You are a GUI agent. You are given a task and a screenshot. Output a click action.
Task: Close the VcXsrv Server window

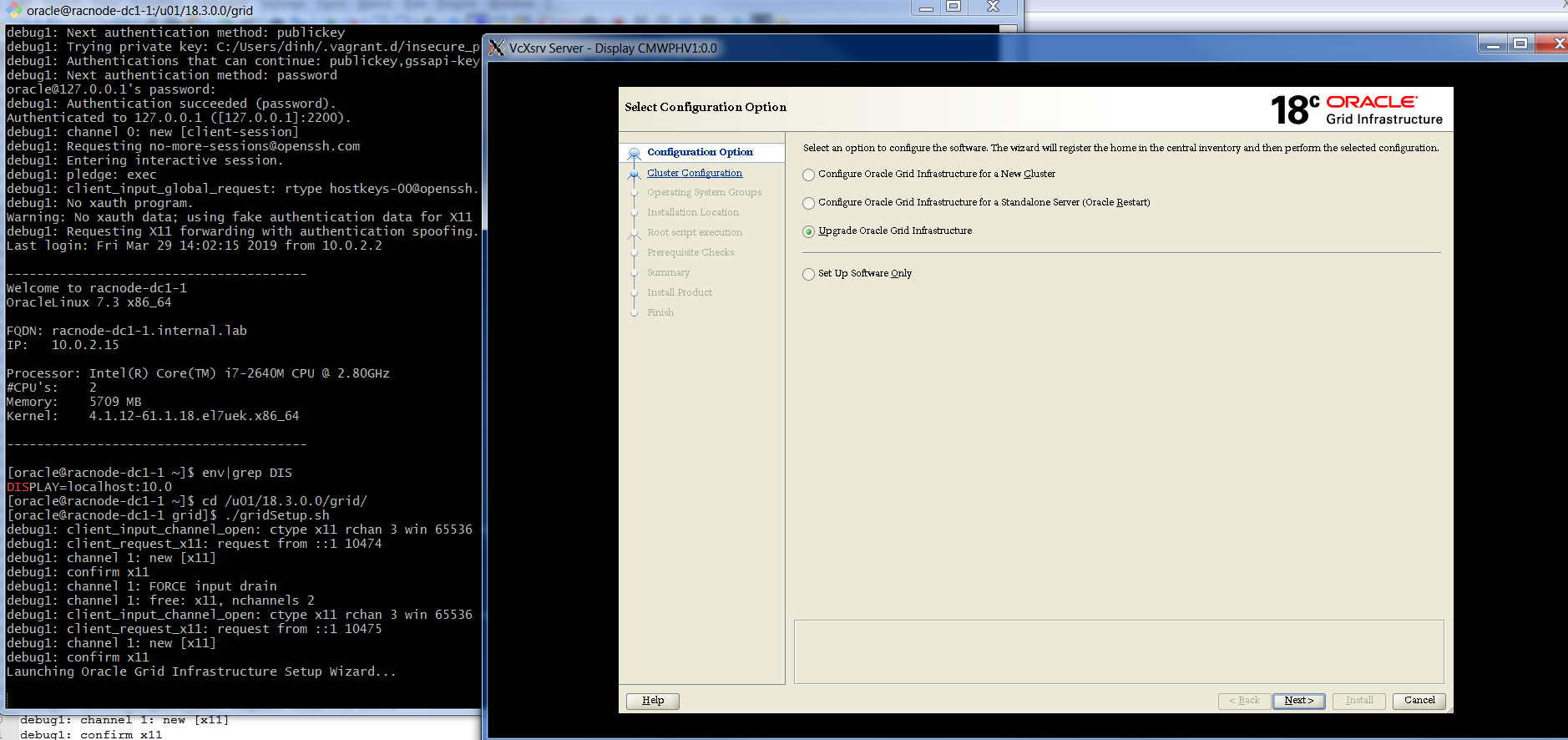(x=1553, y=43)
